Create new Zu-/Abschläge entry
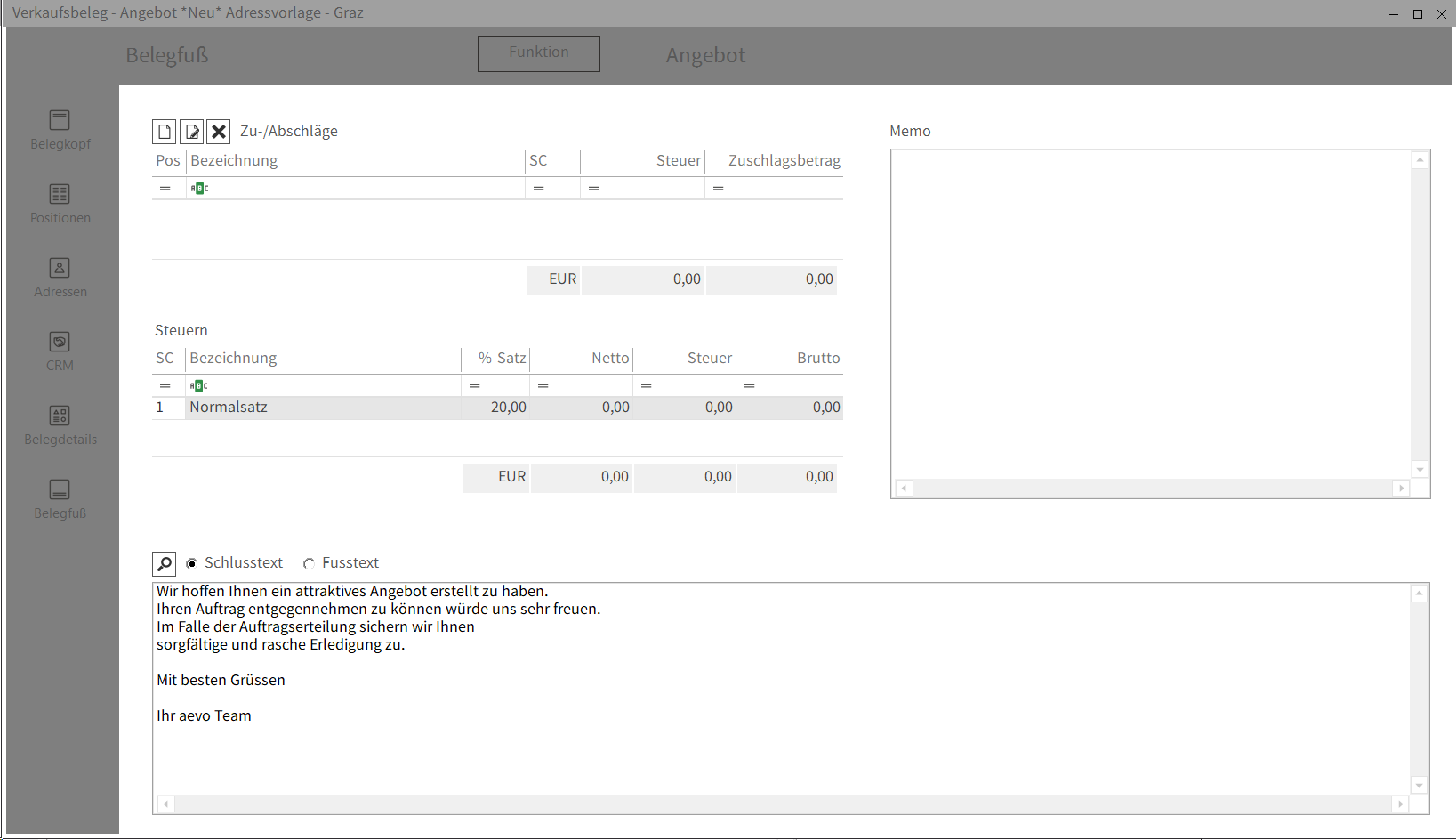 pos(165,132)
